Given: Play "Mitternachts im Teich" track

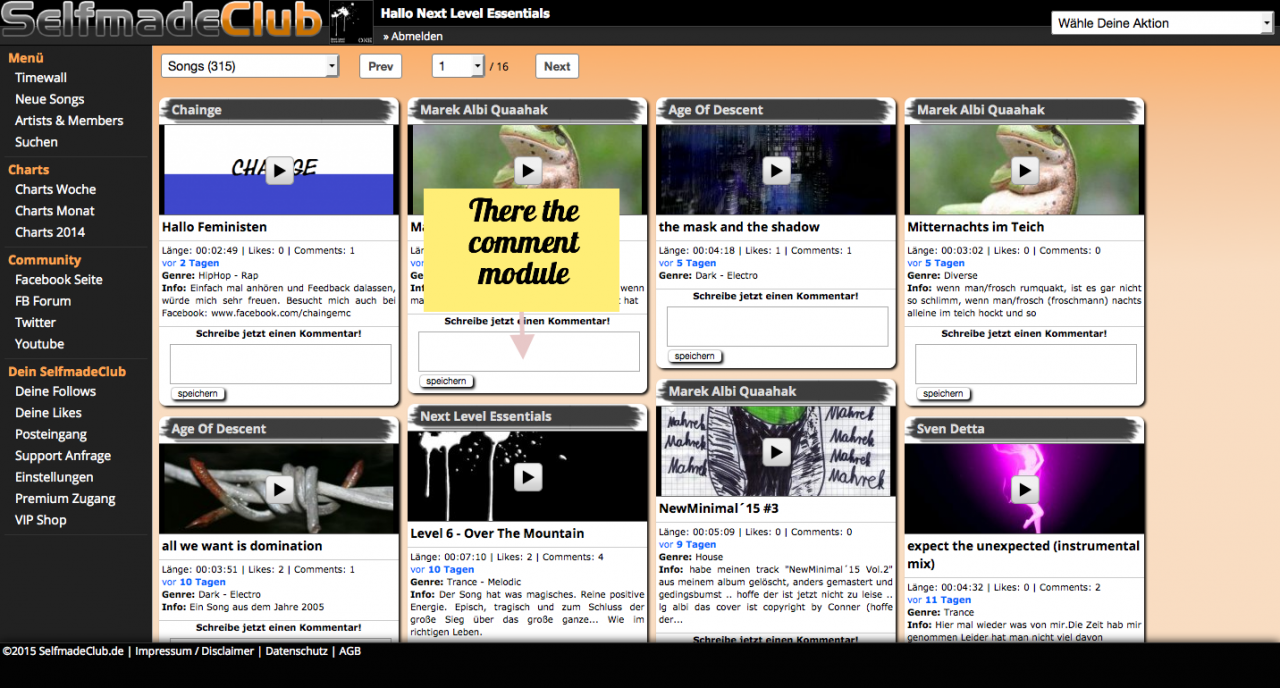Looking at the screenshot, I should 1024,171.
